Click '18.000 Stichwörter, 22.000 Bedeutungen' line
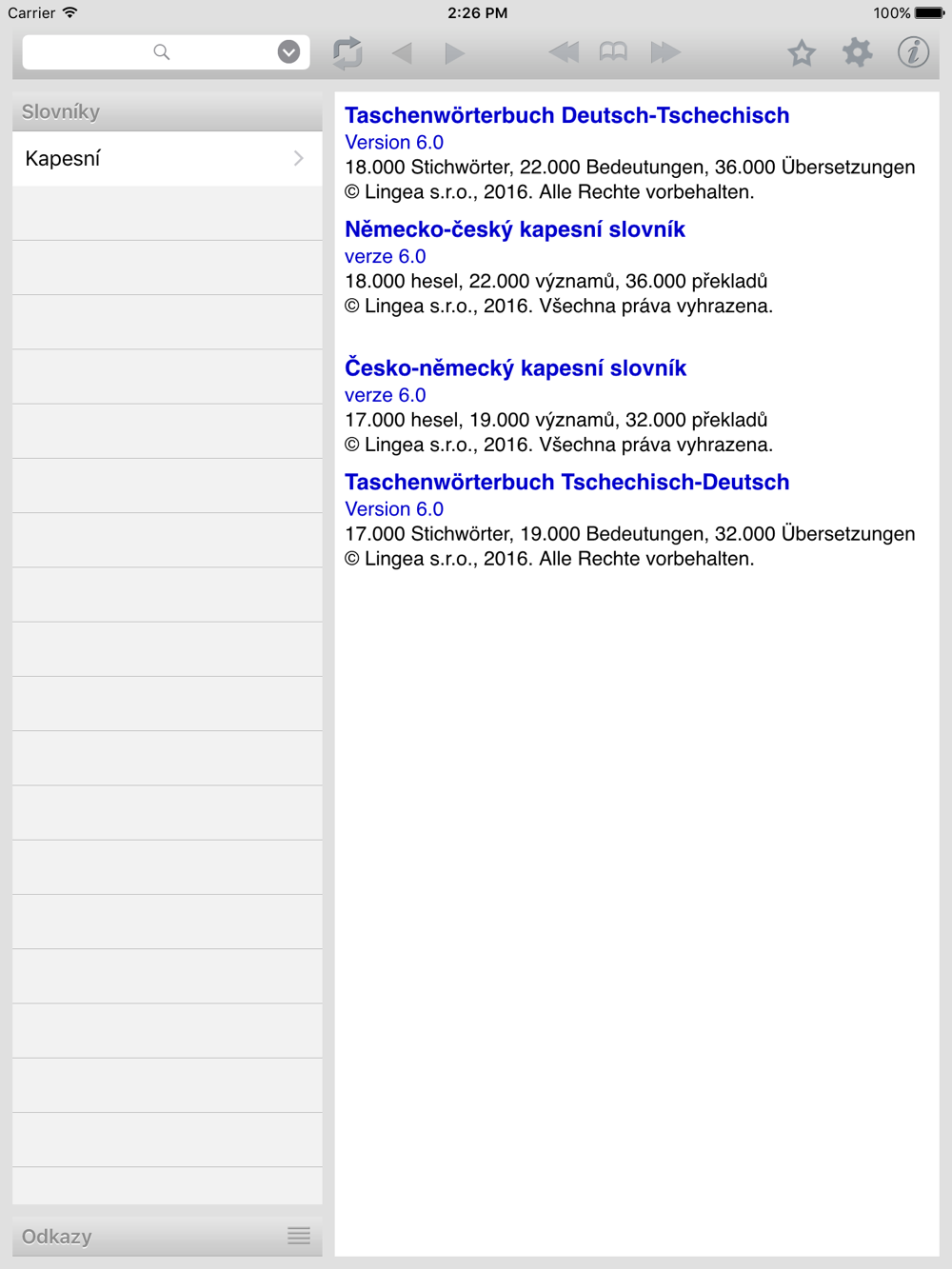 click(630, 168)
